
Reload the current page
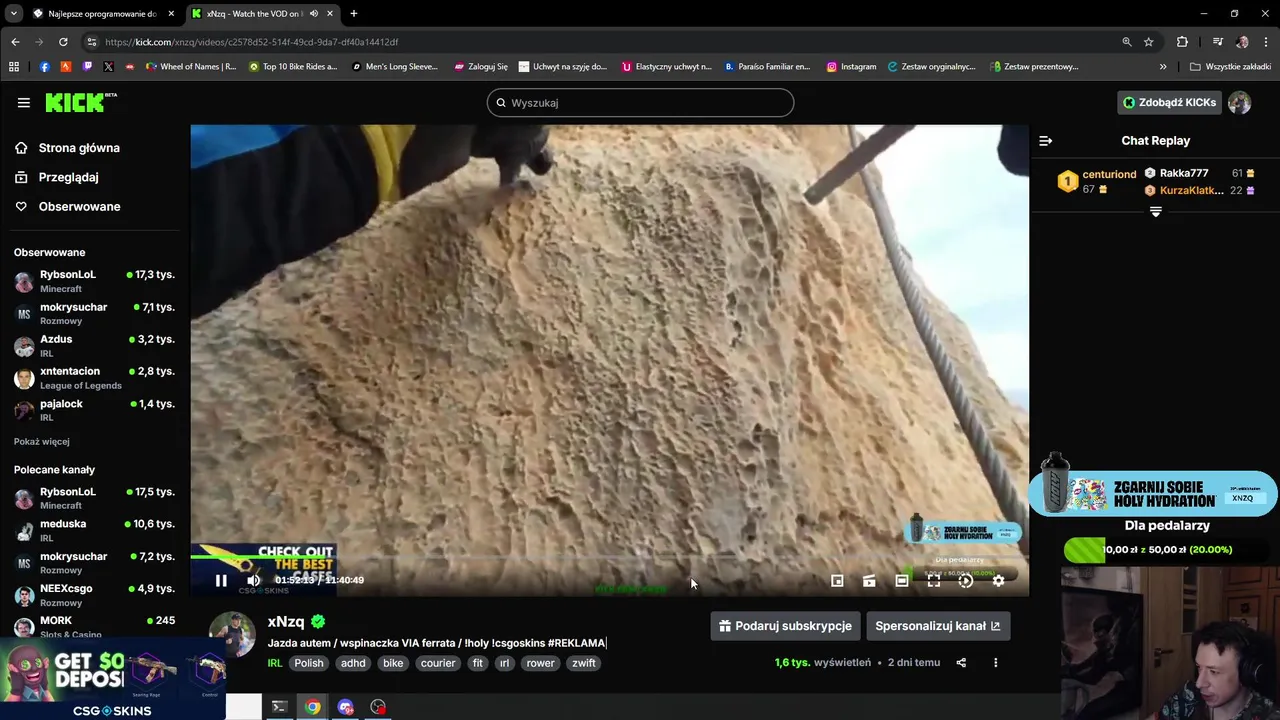[63, 42]
